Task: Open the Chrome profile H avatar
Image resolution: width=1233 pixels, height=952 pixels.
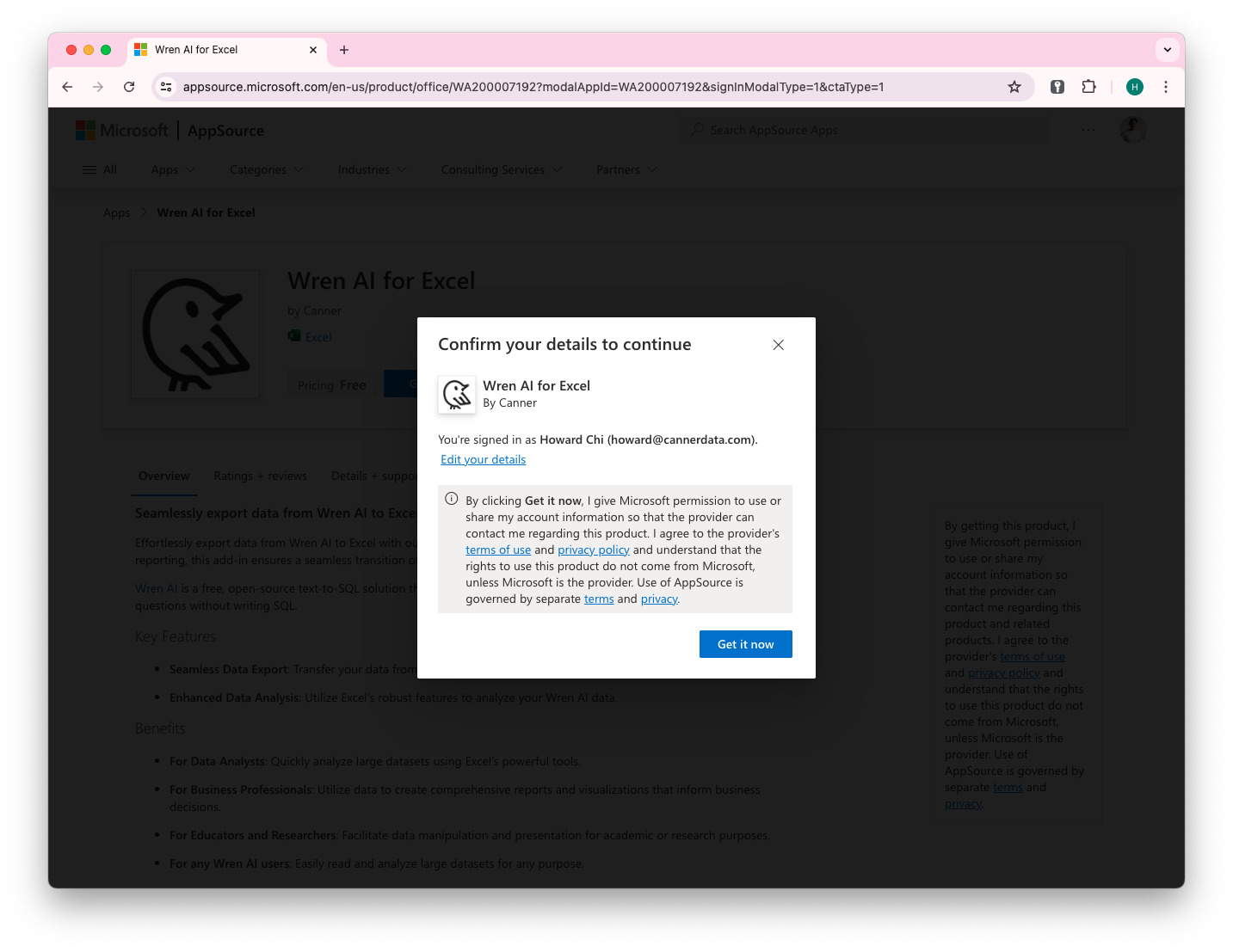Action: point(1135,87)
